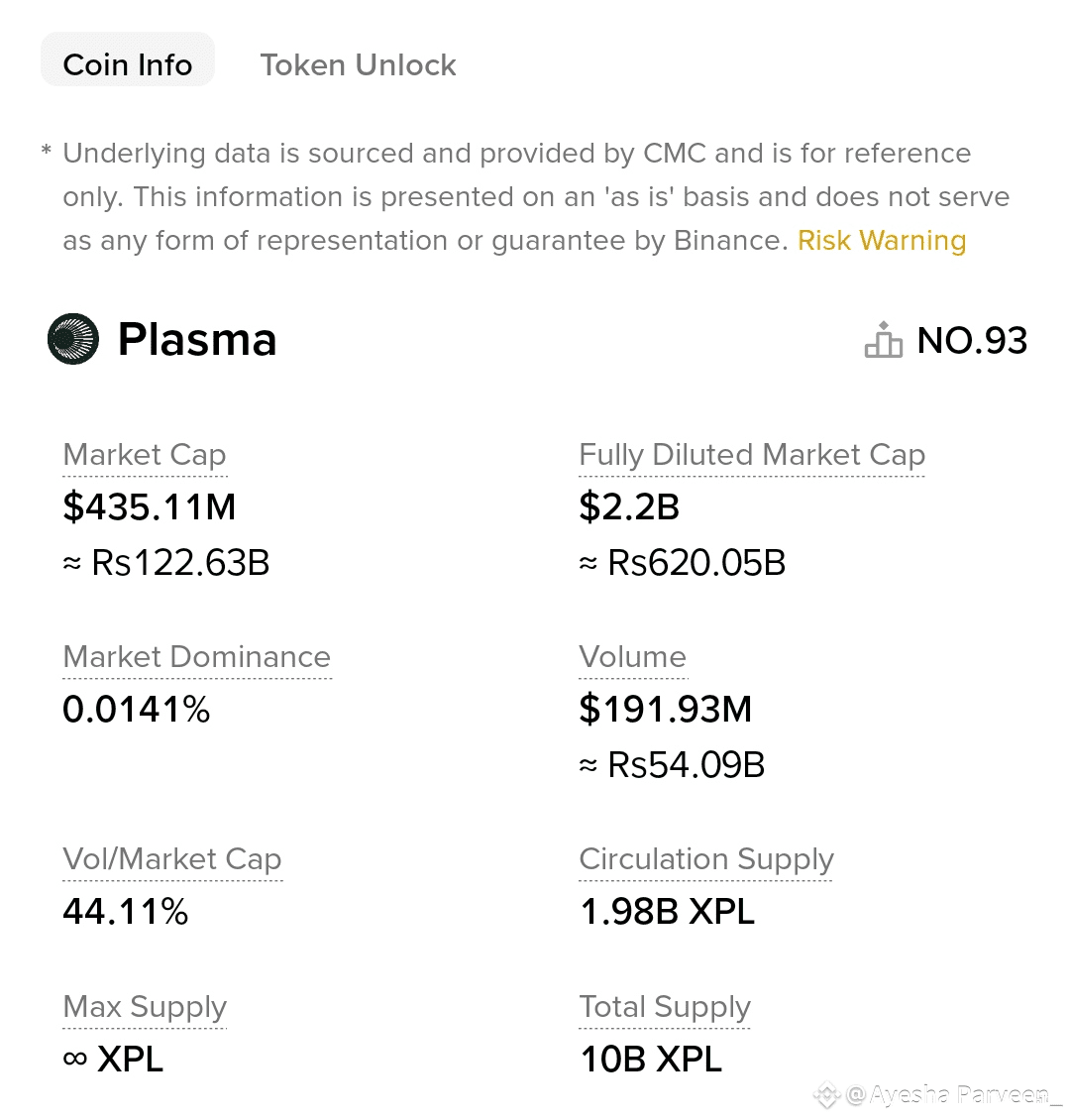Image resolution: width=1070 pixels, height=1120 pixels.
Task: Click the $435.11M market cap value
Action: [150, 507]
